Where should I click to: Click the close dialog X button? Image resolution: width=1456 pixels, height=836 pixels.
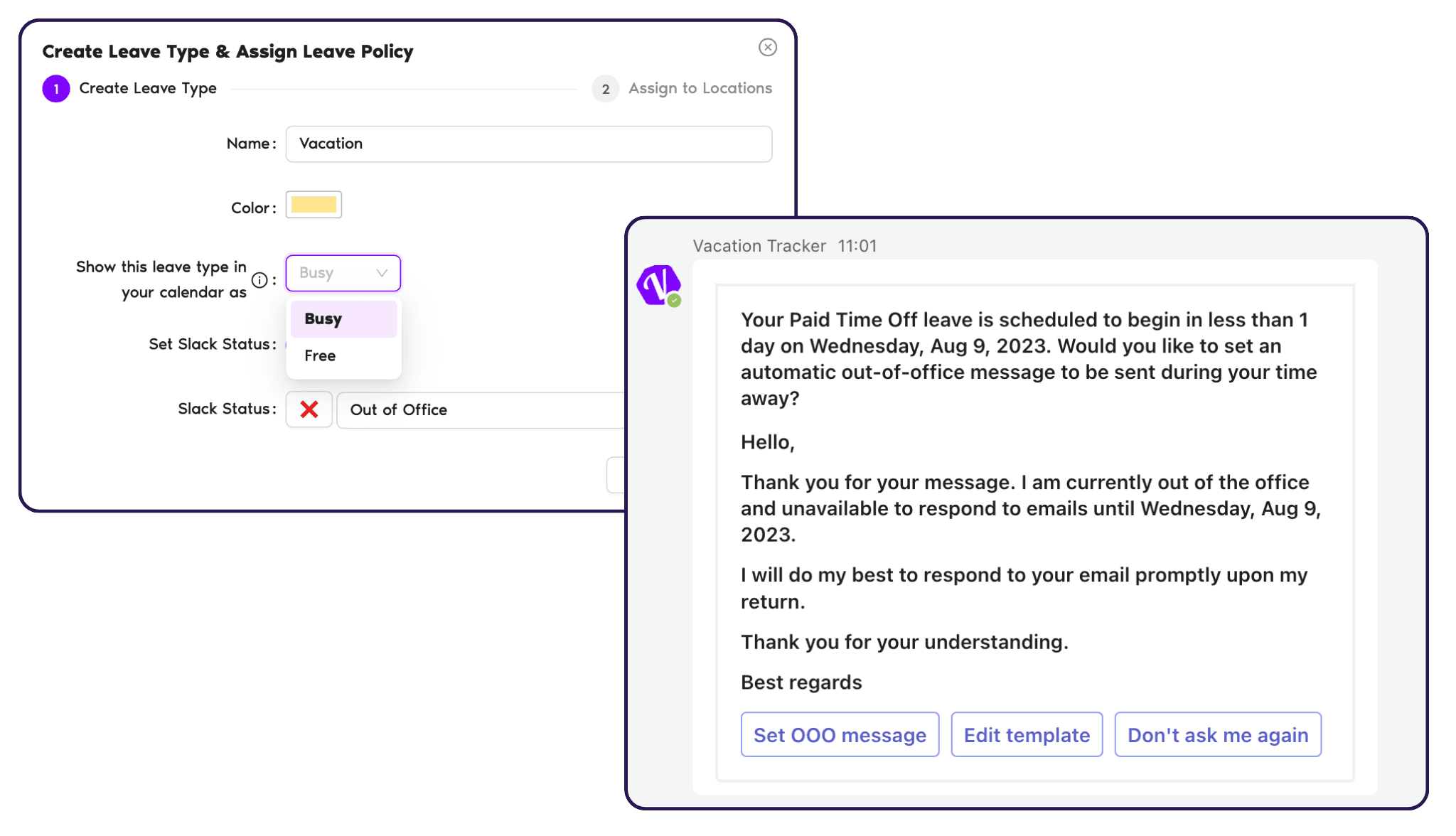[769, 47]
